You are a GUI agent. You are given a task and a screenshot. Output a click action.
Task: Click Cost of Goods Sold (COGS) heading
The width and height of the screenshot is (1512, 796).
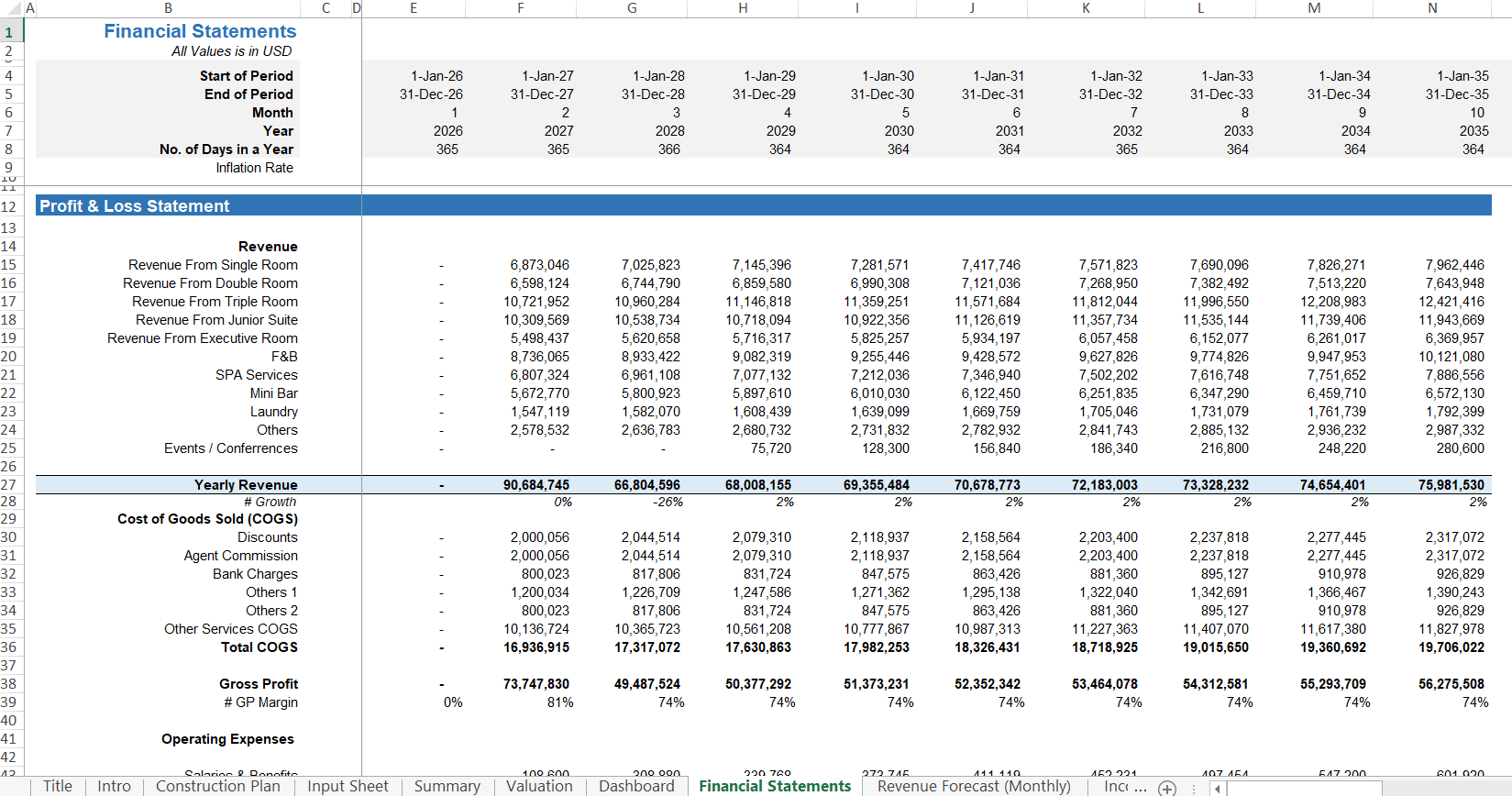coord(207,519)
